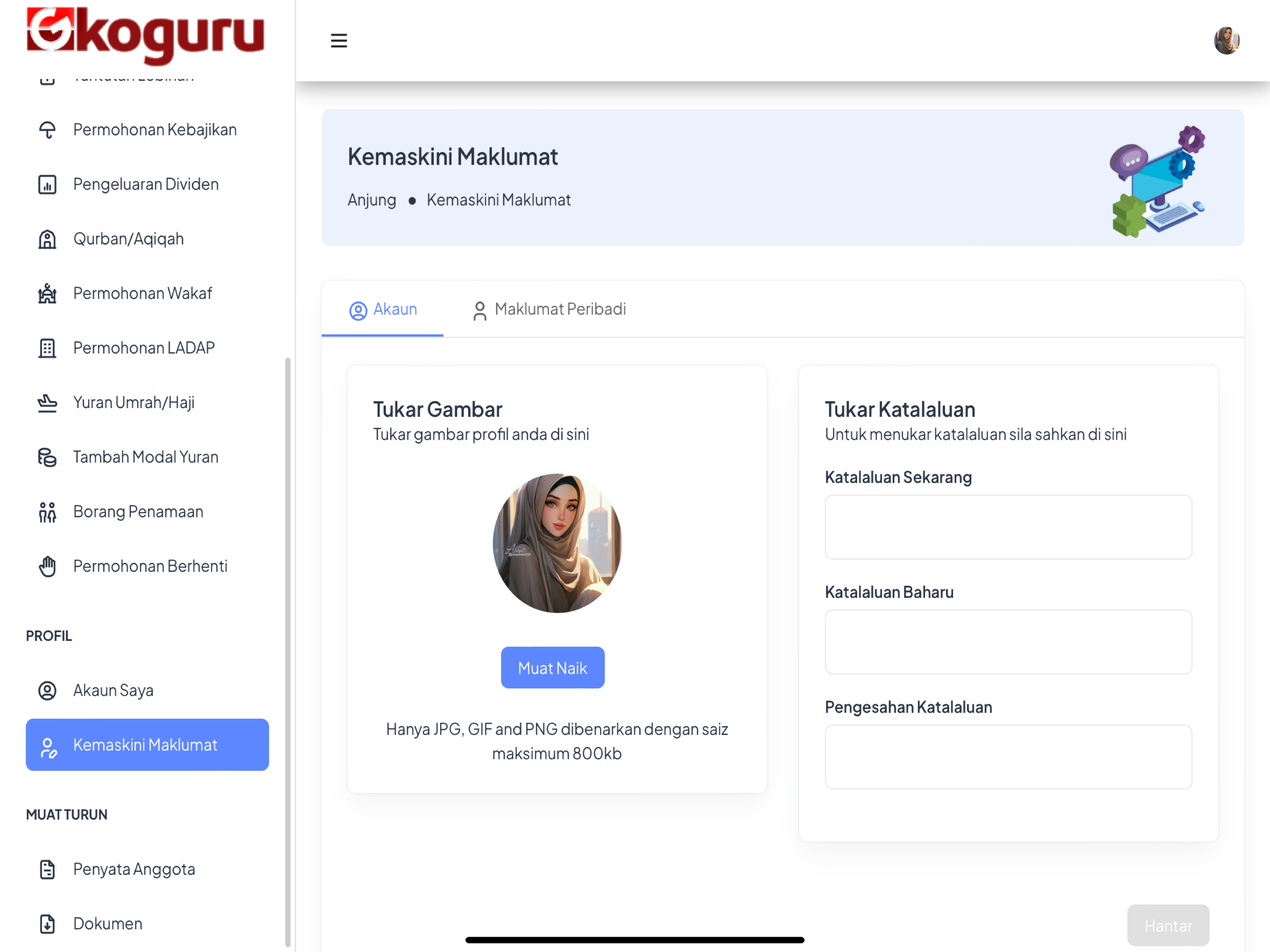Click the Qurban/Aqiqah mosque icon
This screenshot has height=952, width=1270.
(47, 239)
